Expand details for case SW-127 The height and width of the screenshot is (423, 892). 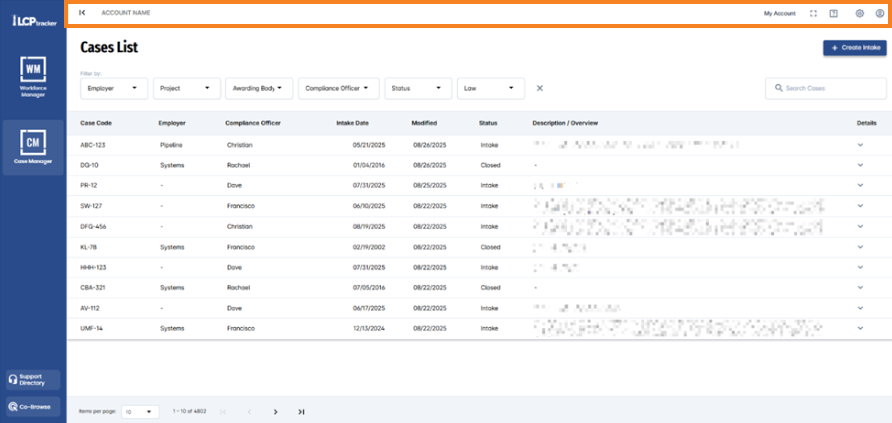[x=860, y=206]
